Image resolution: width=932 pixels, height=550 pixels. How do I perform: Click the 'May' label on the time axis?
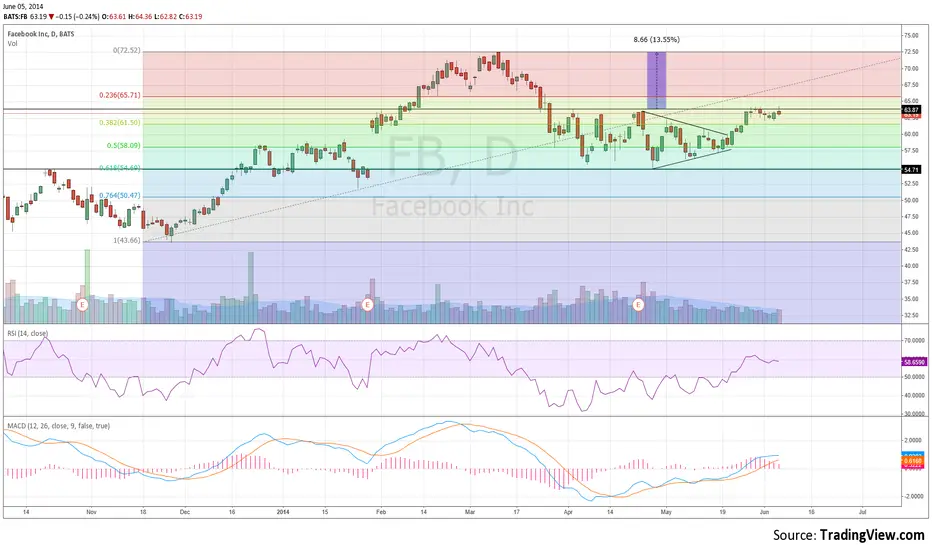pos(666,511)
